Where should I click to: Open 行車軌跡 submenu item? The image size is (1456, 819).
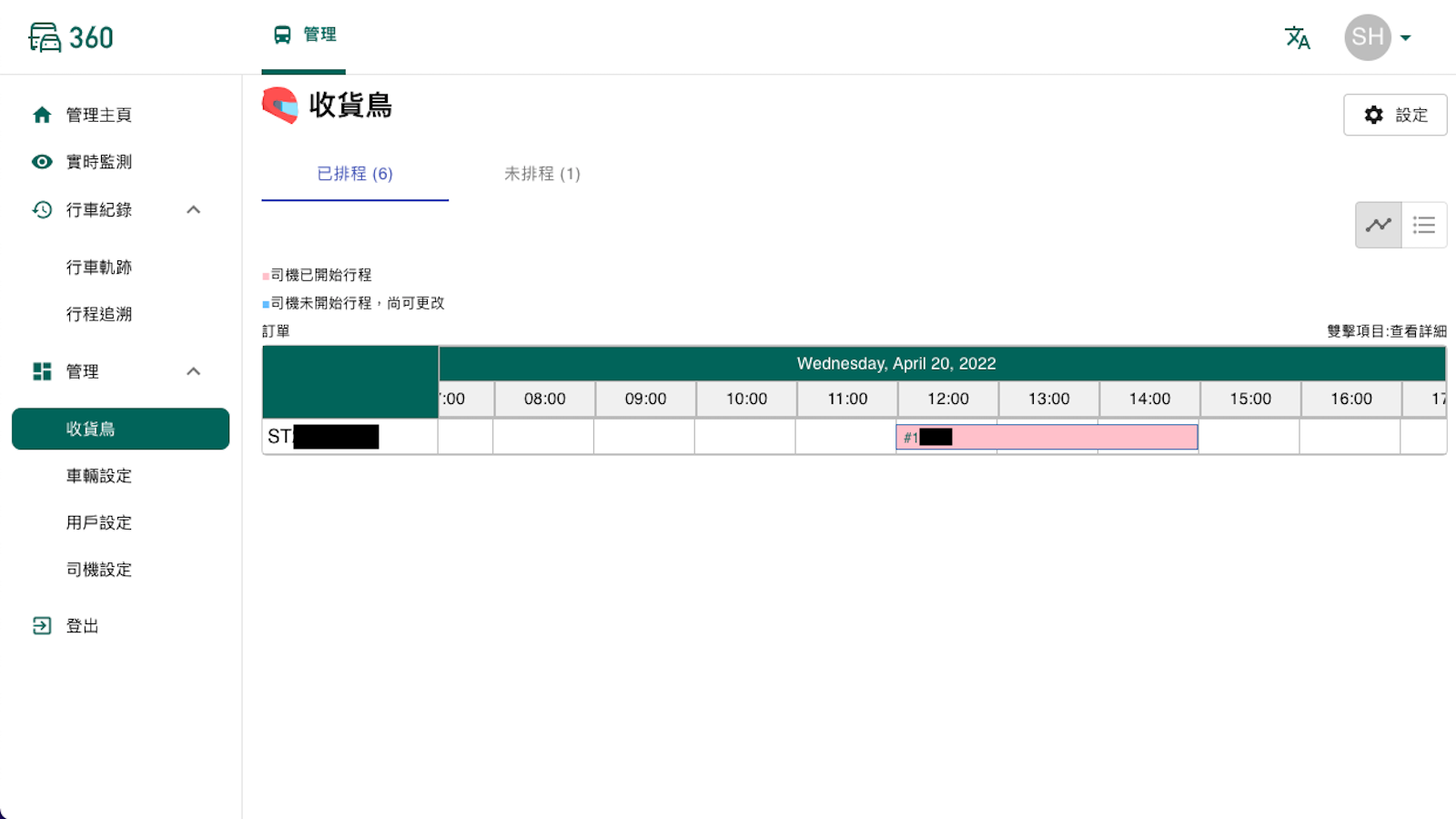click(x=99, y=268)
